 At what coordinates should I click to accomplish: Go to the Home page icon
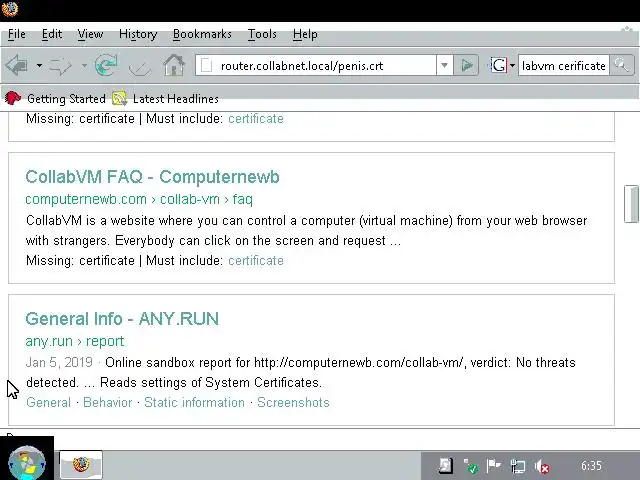(174, 65)
